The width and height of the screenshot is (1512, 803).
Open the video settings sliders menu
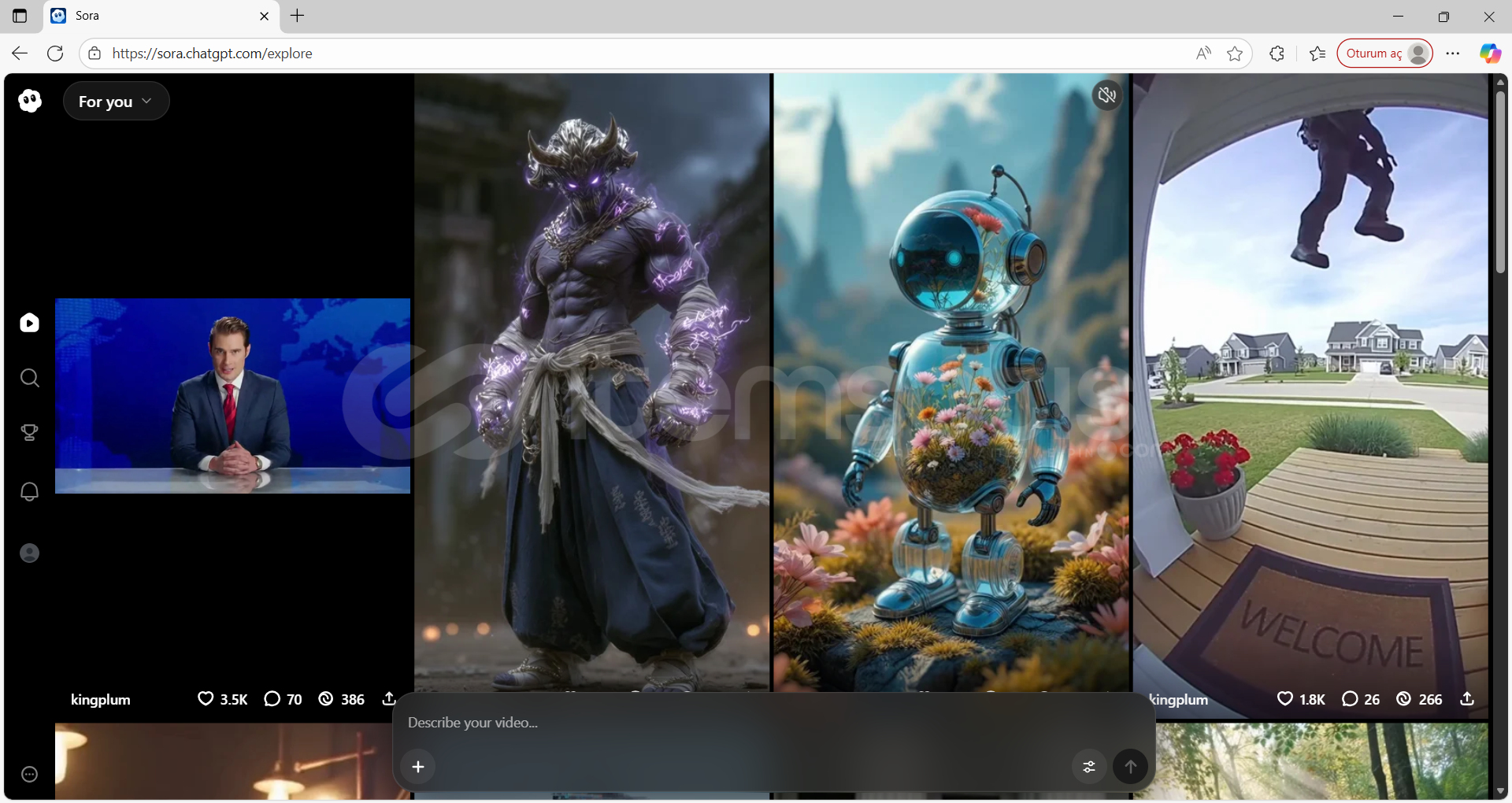tap(1089, 767)
